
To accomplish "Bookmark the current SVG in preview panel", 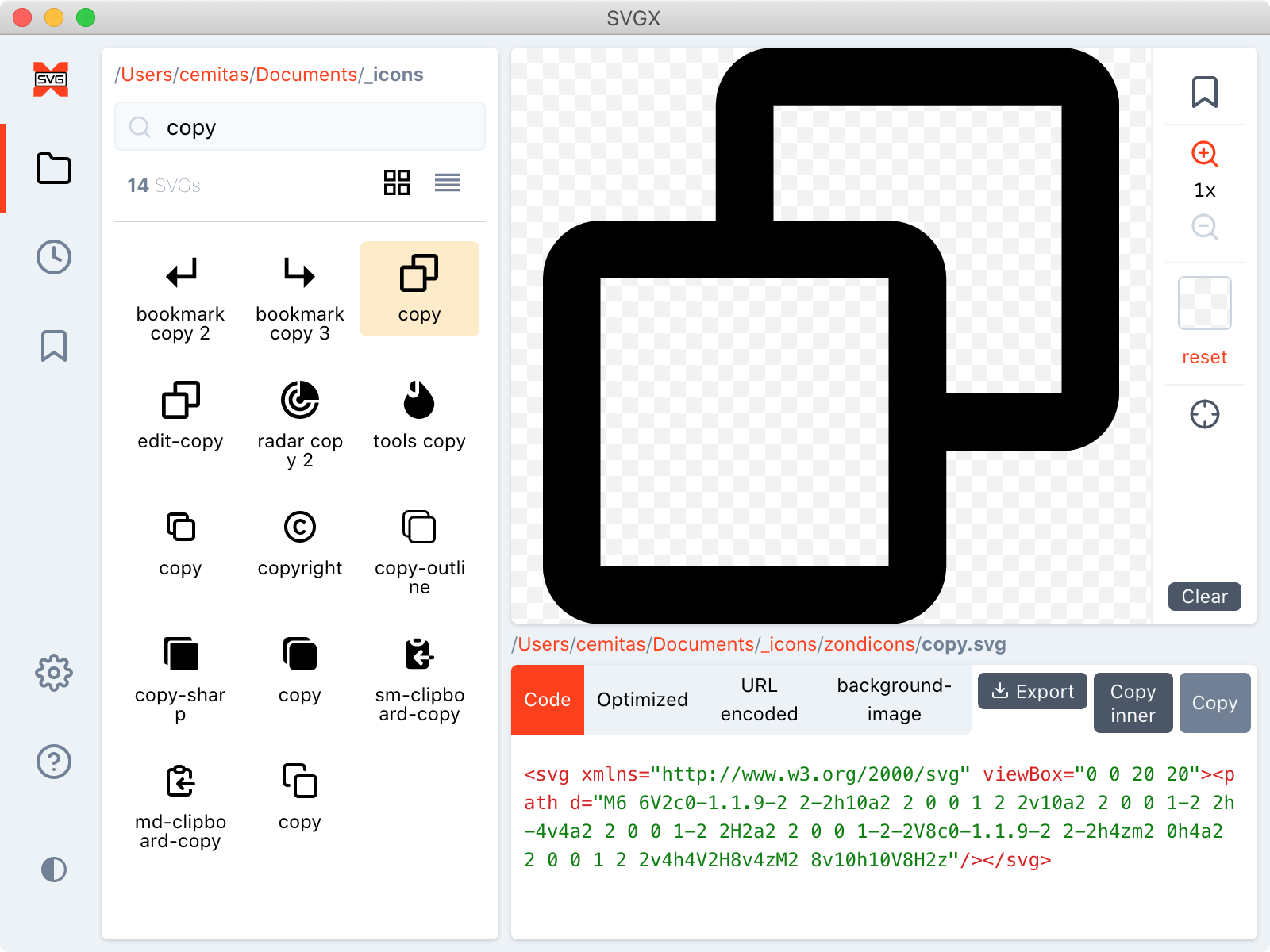I will pos(1205,92).
